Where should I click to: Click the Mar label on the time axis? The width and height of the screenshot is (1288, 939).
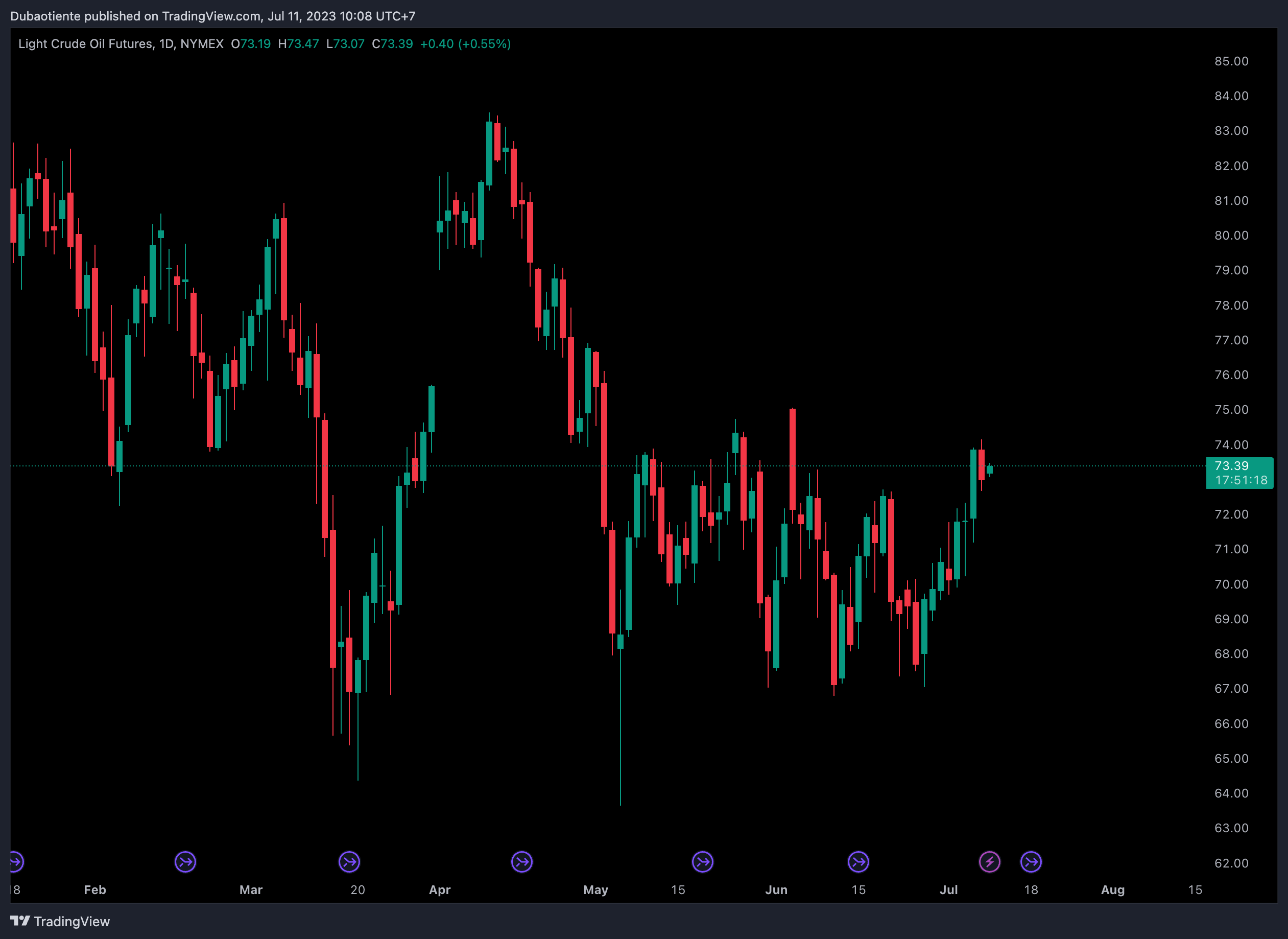pos(251,889)
